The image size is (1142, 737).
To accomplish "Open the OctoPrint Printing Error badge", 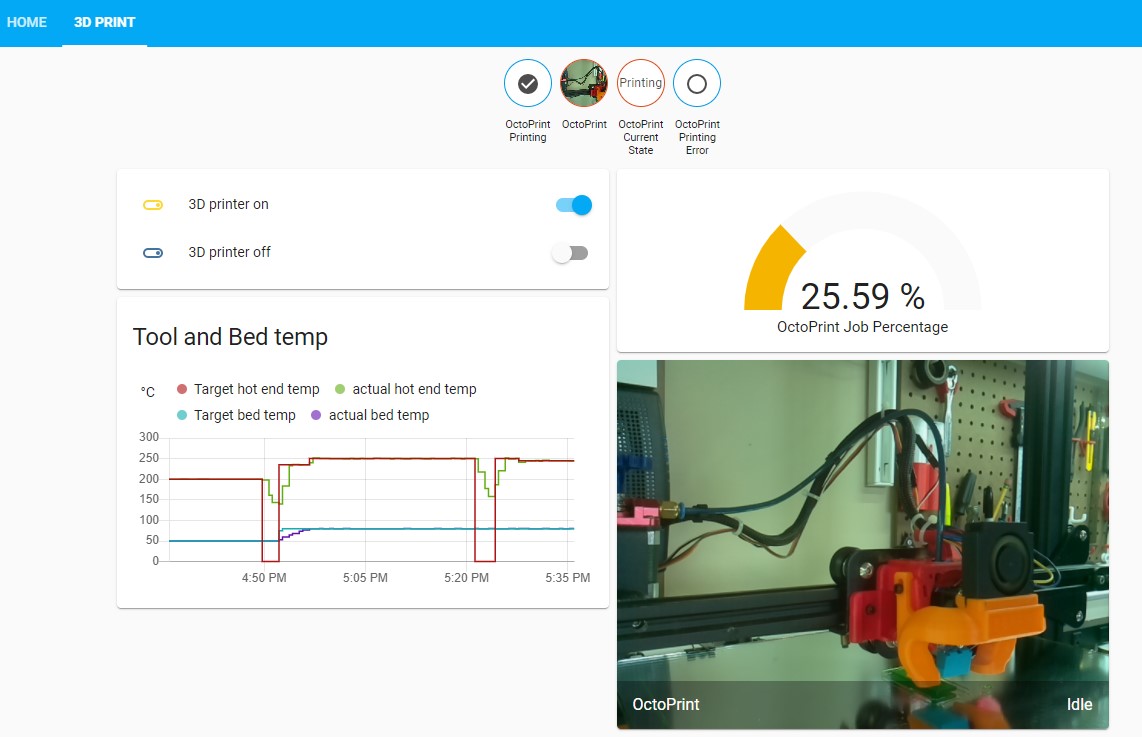I will [697, 82].
